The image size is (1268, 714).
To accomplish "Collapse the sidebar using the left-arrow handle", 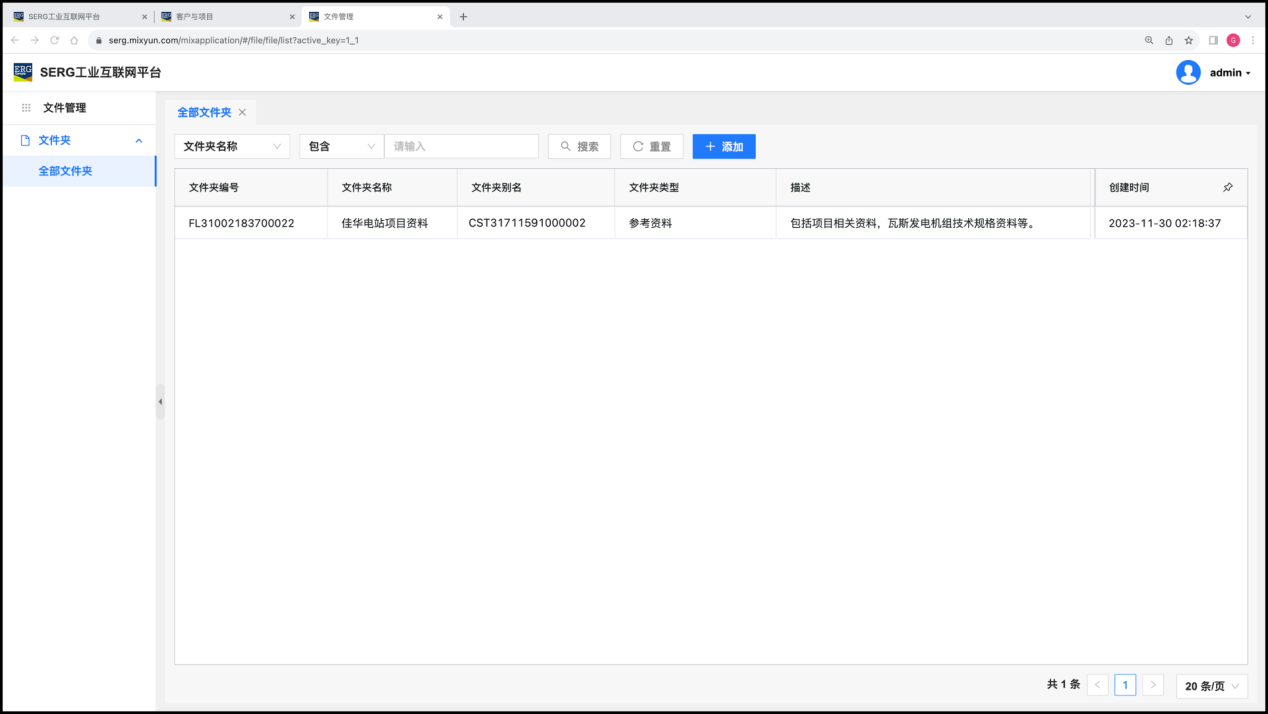I will coord(160,401).
